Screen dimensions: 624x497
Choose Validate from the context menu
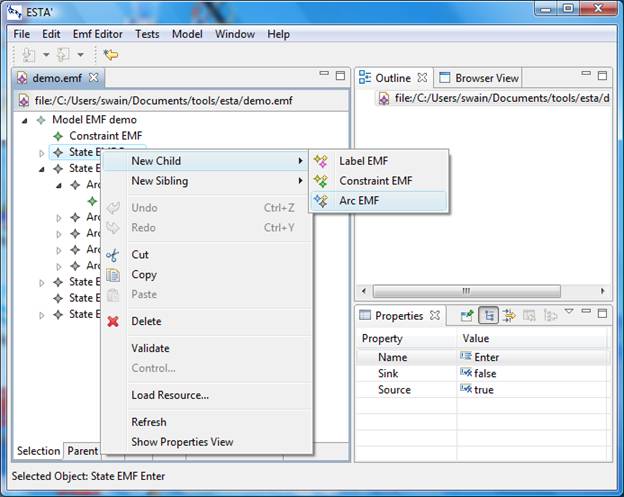pos(150,348)
